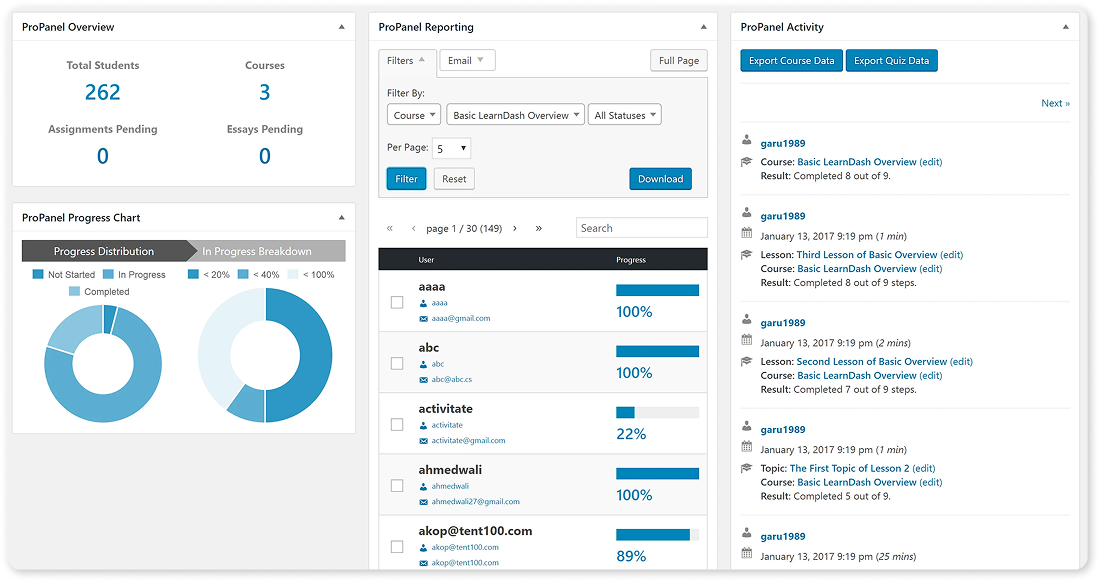This screenshot has width=1100, height=583.
Task: Check the box for user aaaa
Action: point(397,302)
